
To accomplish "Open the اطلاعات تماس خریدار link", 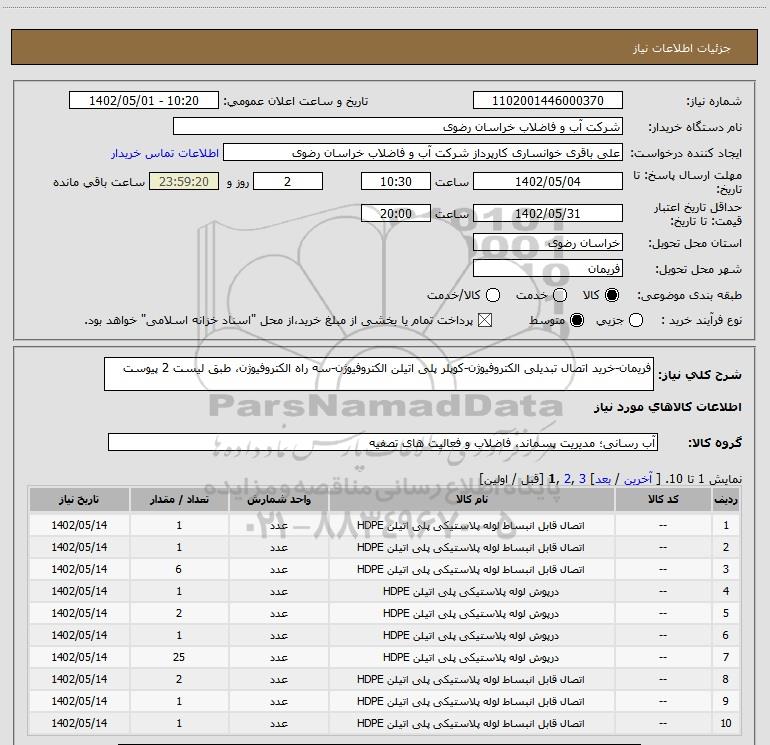I will (x=165, y=153).
